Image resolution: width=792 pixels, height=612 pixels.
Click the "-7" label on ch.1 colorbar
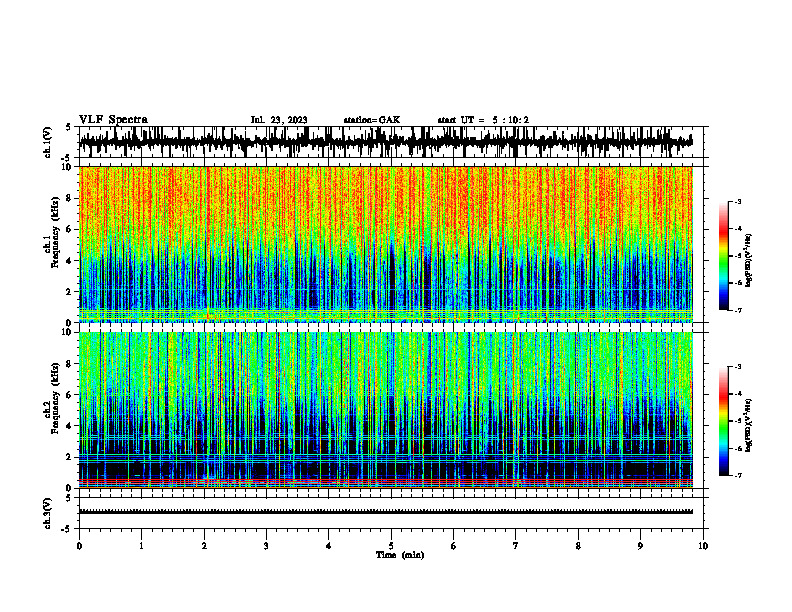[x=738, y=310]
